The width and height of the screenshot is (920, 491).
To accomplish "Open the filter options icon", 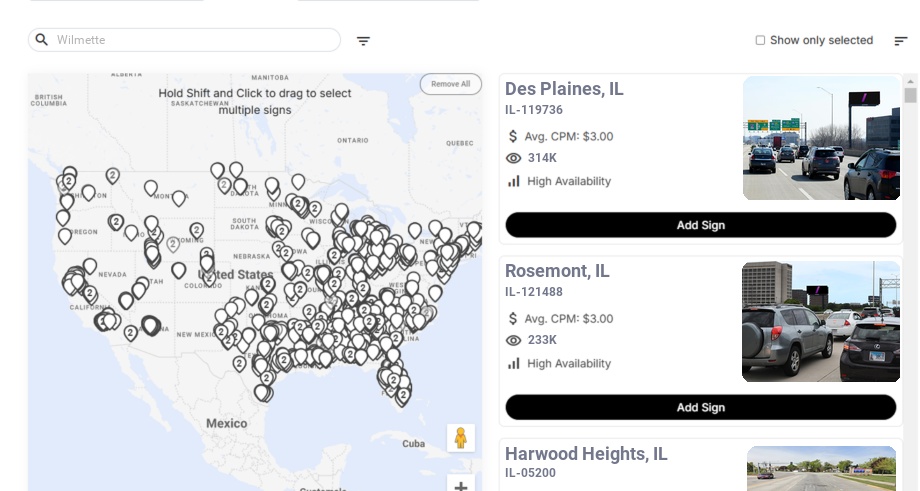I will [x=363, y=41].
